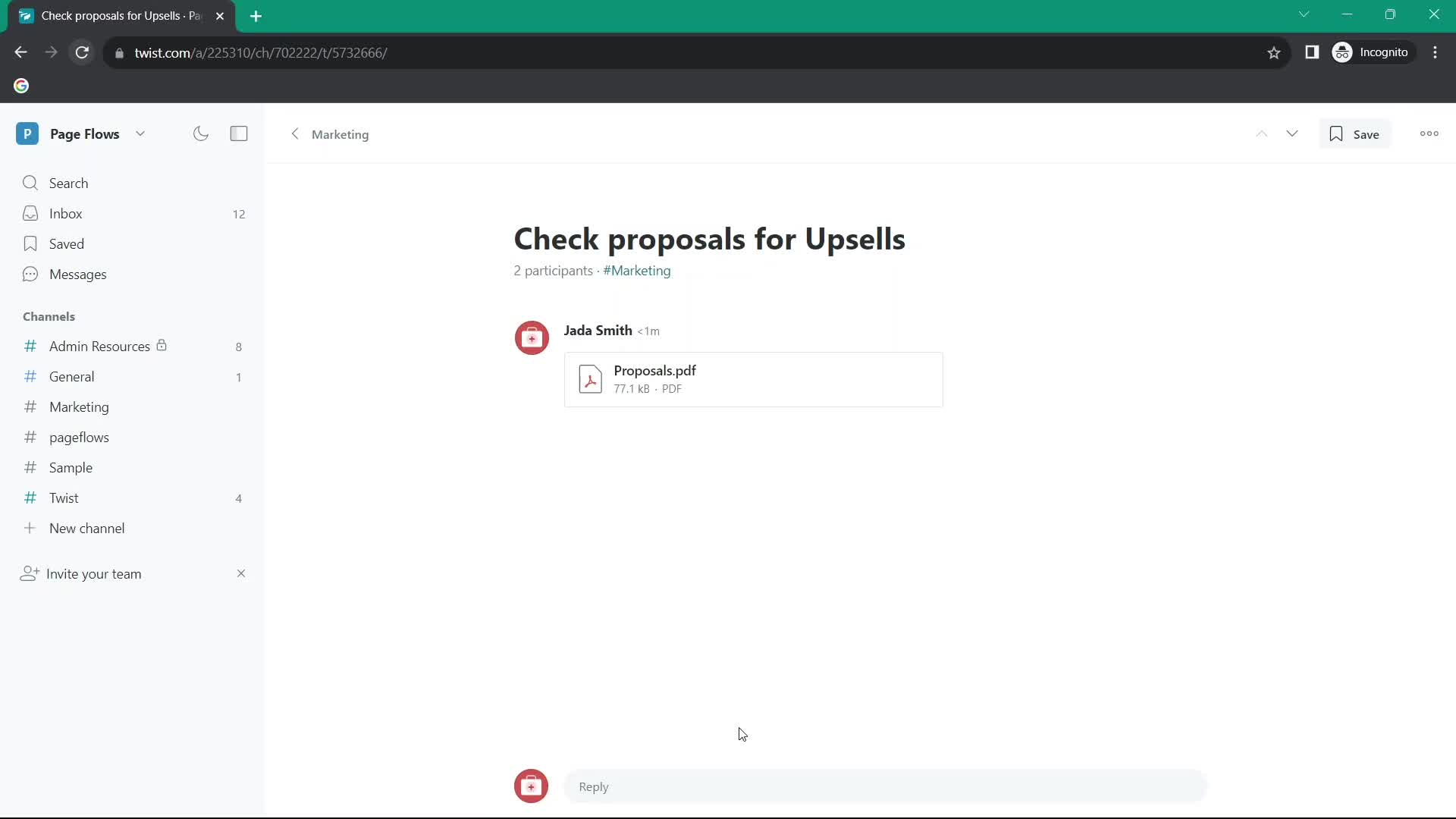Click the Messages icon in sidebar
This screenshot has height=819, width=1456.
click(30, 274)
